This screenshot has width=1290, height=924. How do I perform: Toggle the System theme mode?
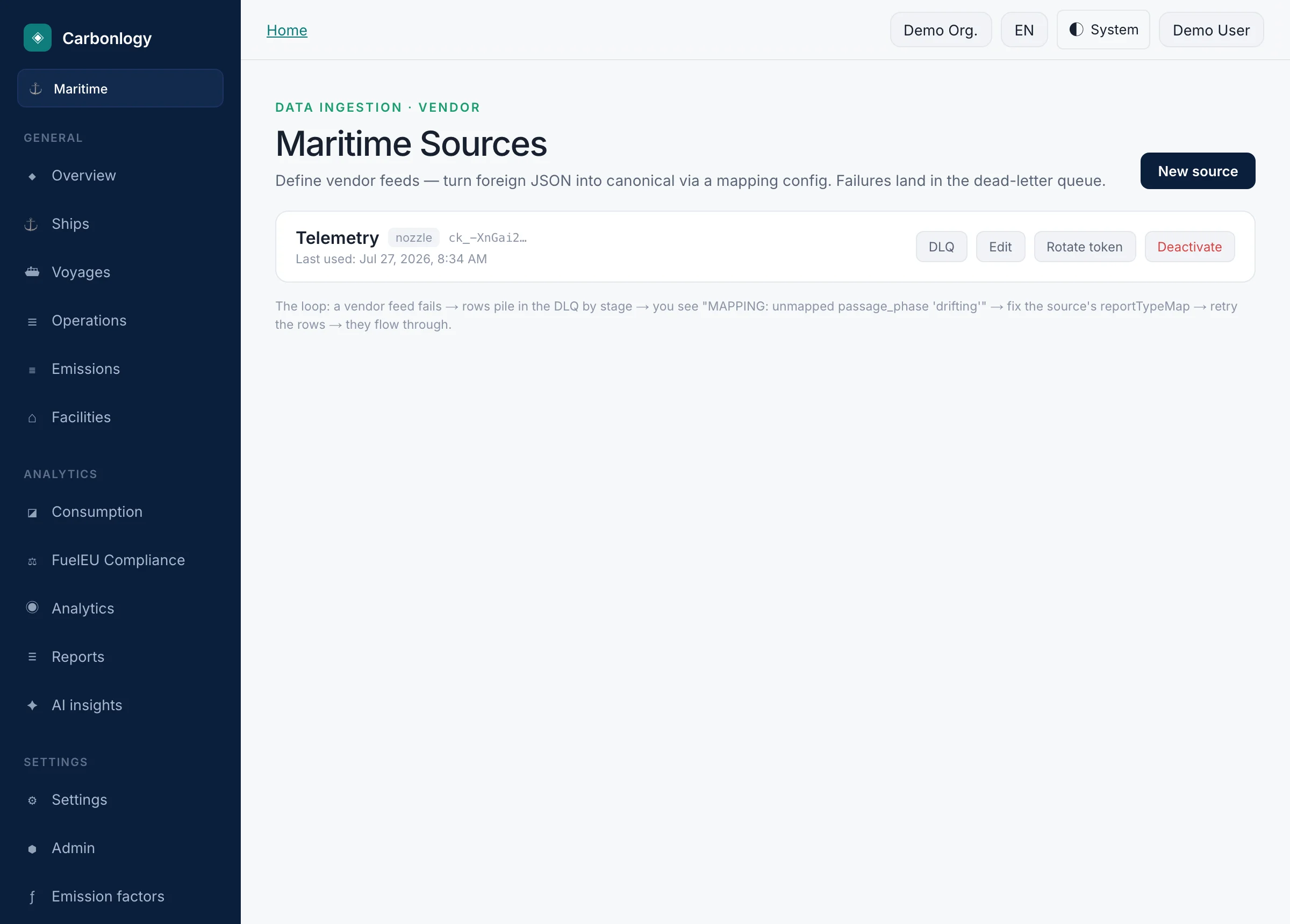tap(1103, 30)
